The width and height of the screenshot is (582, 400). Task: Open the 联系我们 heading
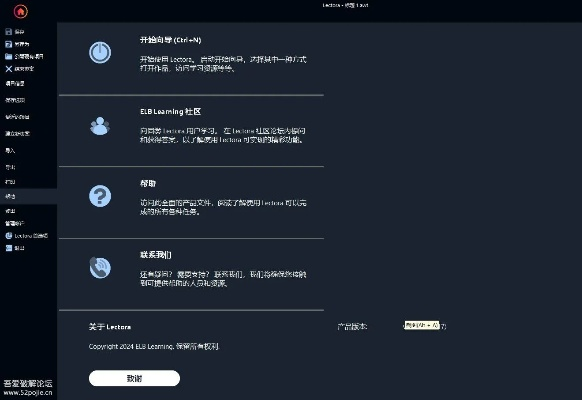(156, 255)
